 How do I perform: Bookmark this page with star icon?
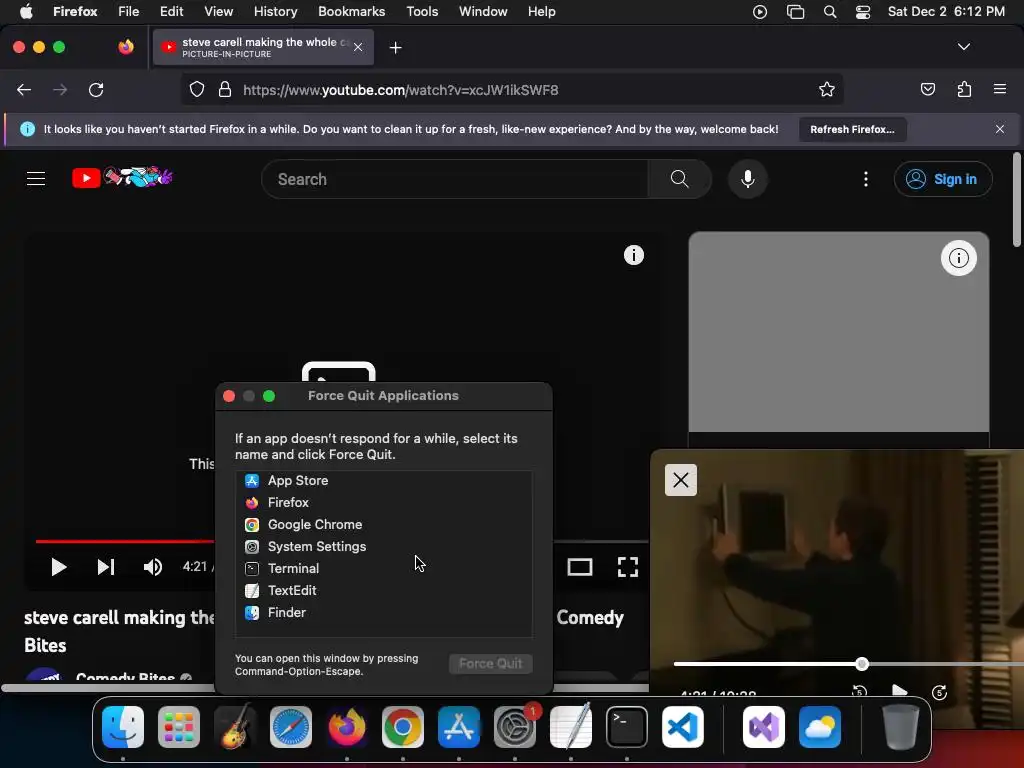(827, 89)
